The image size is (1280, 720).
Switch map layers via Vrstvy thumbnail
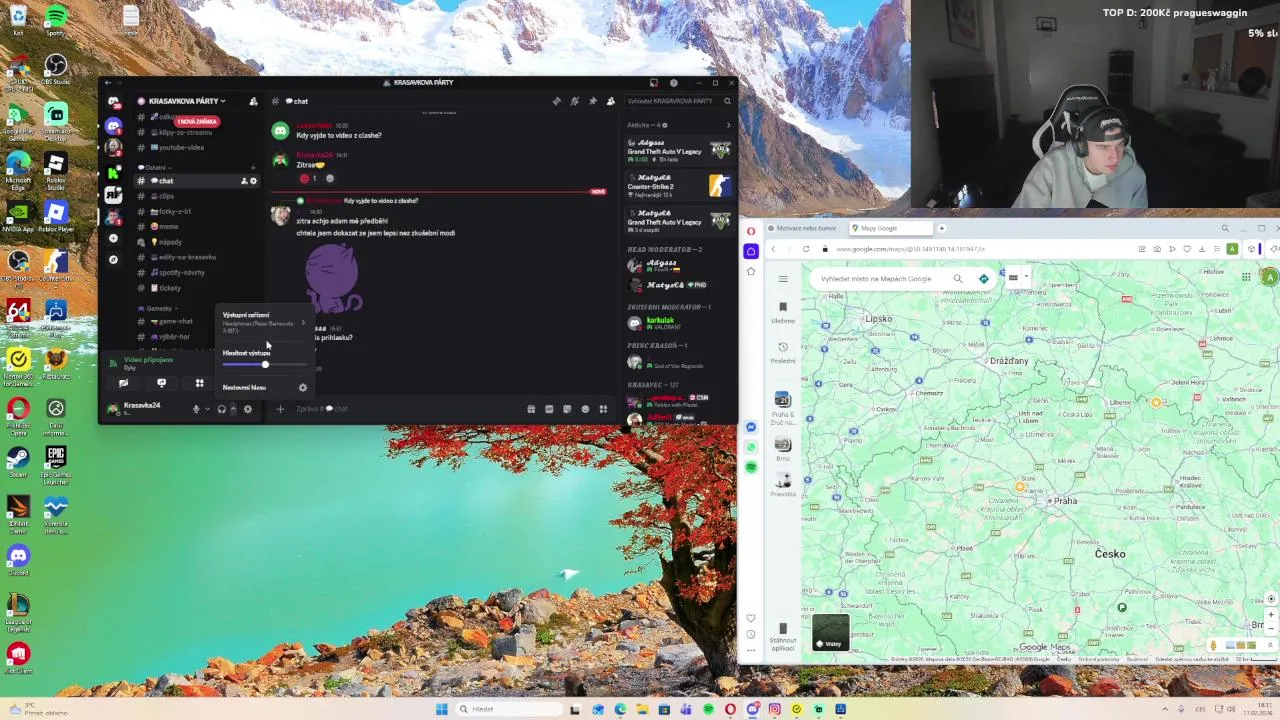831,632
